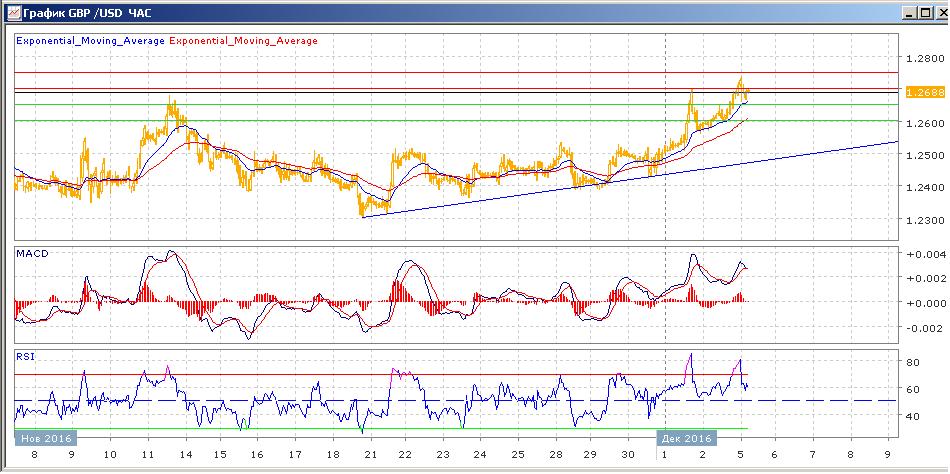
Task: Click the 1.2800 price axis label
Action: point(925,59)
